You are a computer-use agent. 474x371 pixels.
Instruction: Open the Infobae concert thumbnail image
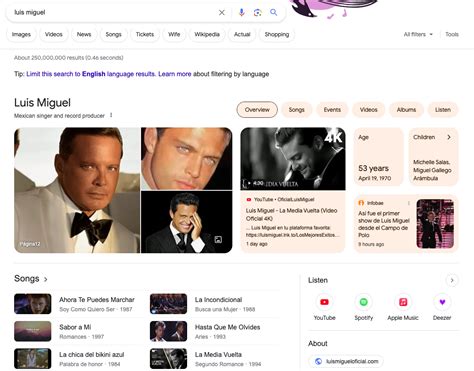(435, 224)
